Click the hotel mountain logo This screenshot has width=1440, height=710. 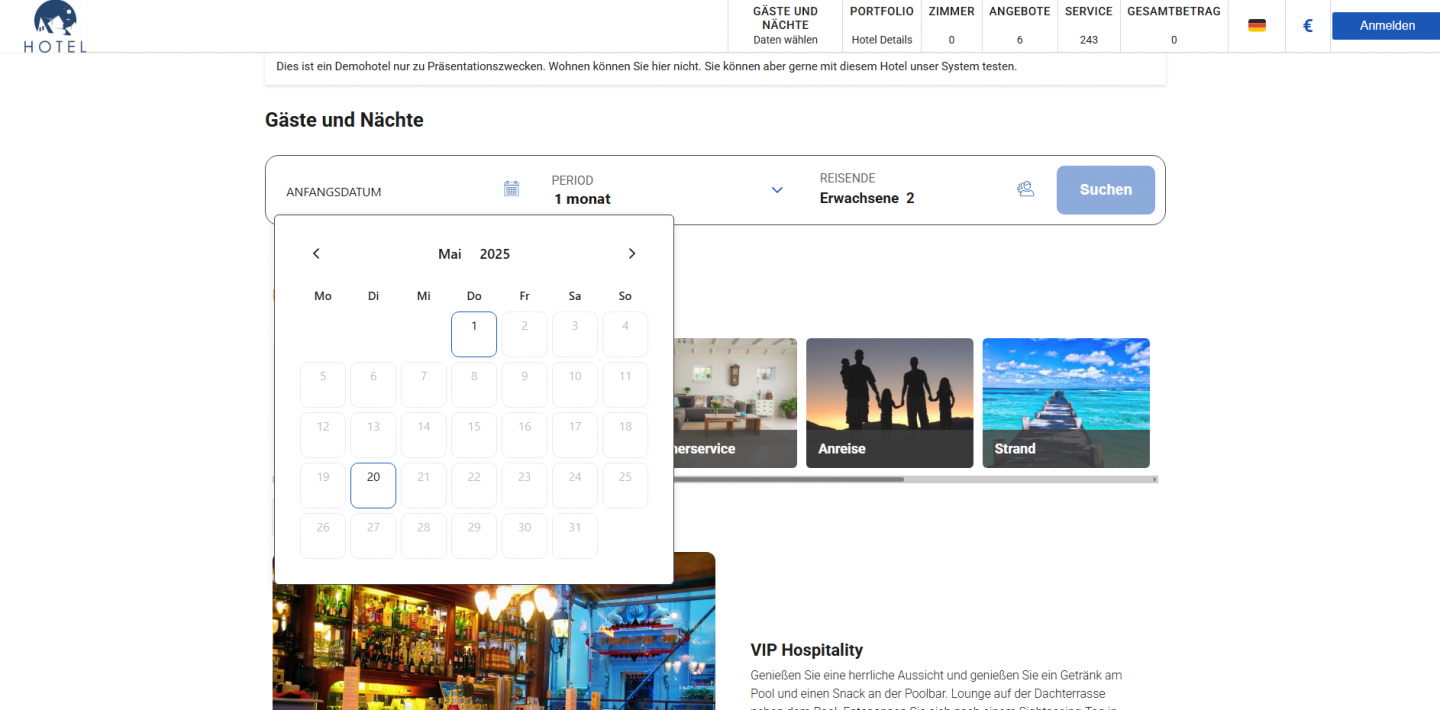[x=55, y=26]
